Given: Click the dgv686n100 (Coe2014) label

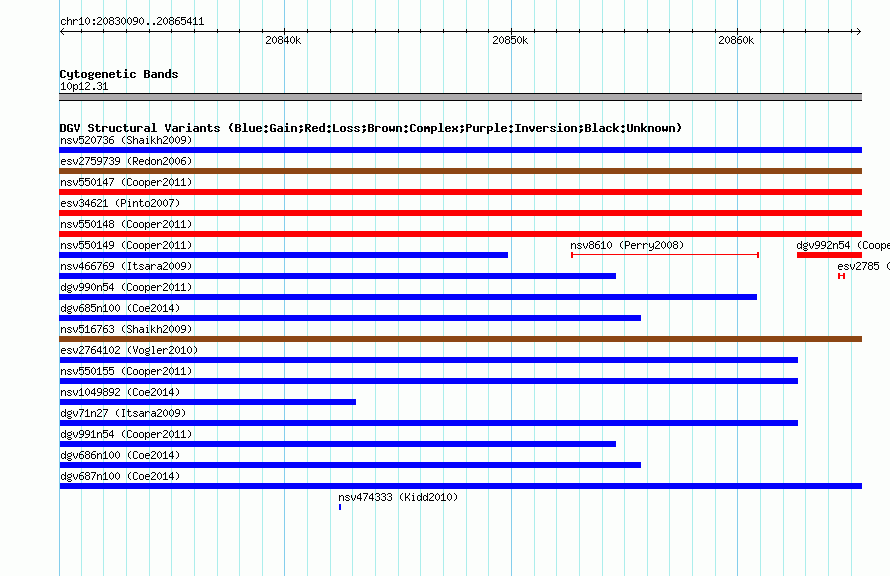Looking at the screenshot, I should pyautogui.click(x=120, y=455).
